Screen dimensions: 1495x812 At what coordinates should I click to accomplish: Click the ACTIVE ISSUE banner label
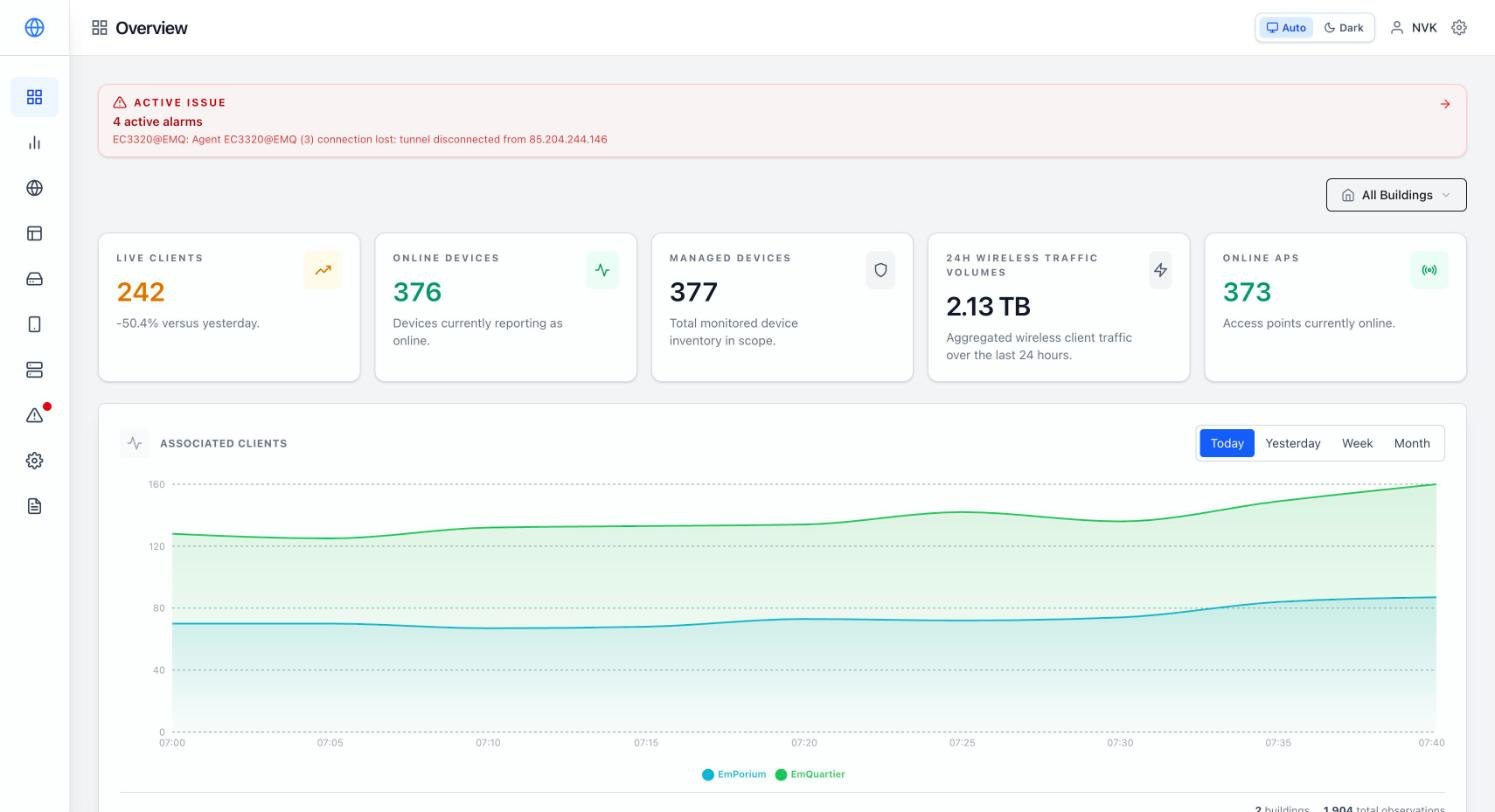coord(180,102)
